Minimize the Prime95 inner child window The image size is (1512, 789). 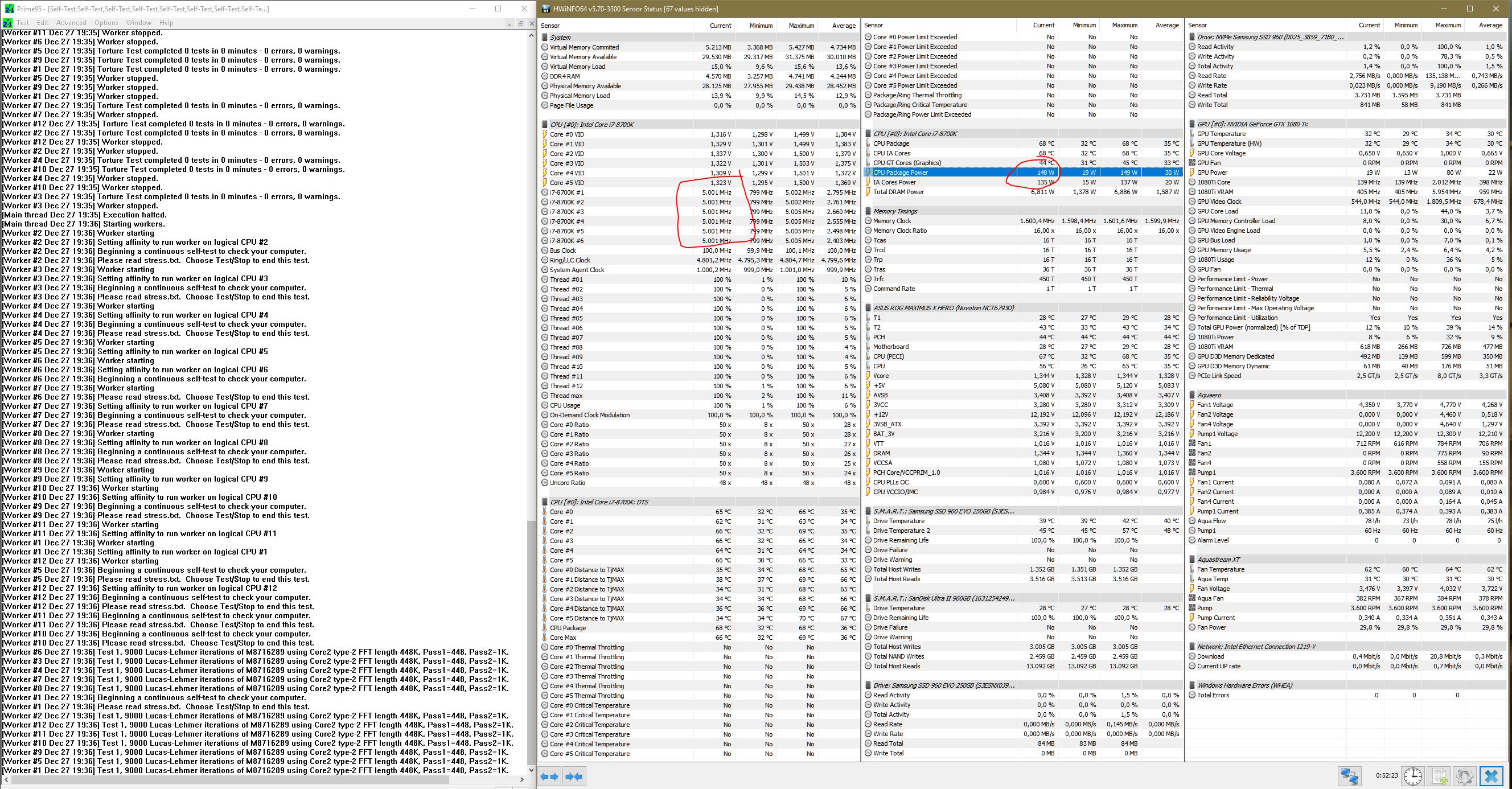510,23
